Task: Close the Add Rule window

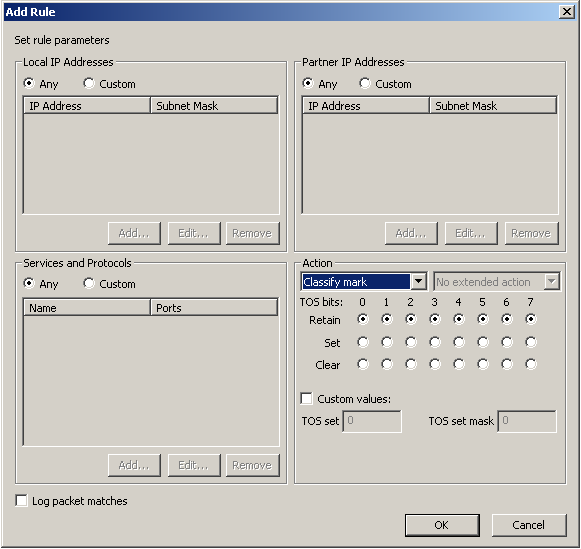Action: [x=567, y=12]
